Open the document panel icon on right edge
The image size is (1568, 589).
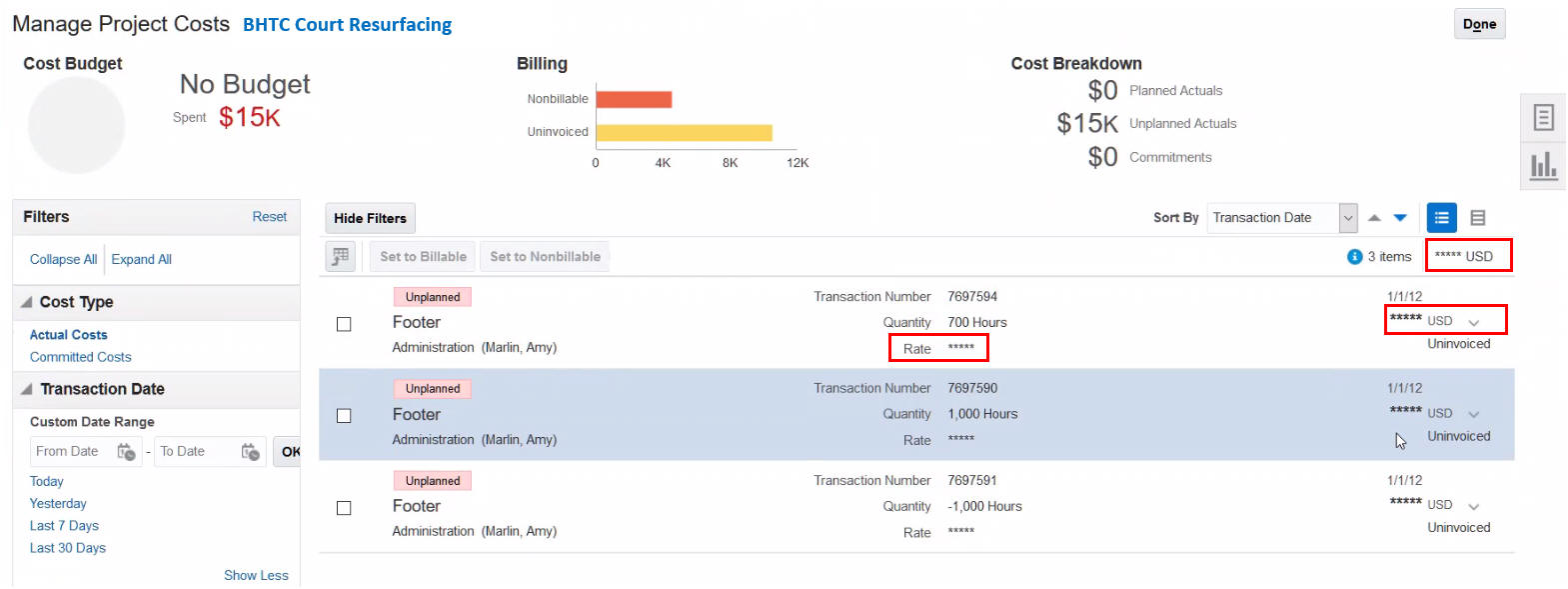(x=1543, y=118)
